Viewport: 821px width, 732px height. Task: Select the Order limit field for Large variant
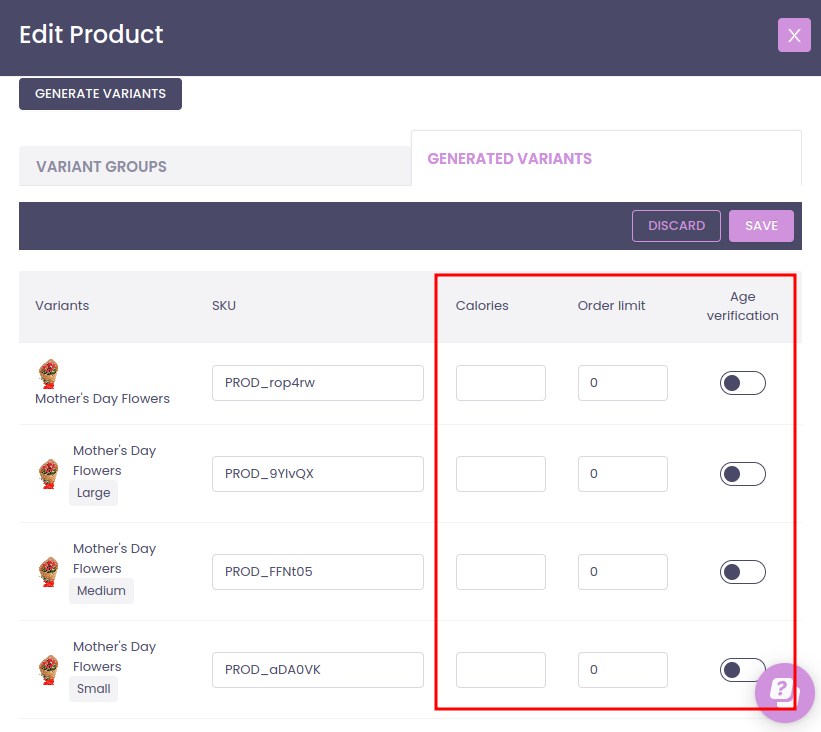tap(622, 474)
